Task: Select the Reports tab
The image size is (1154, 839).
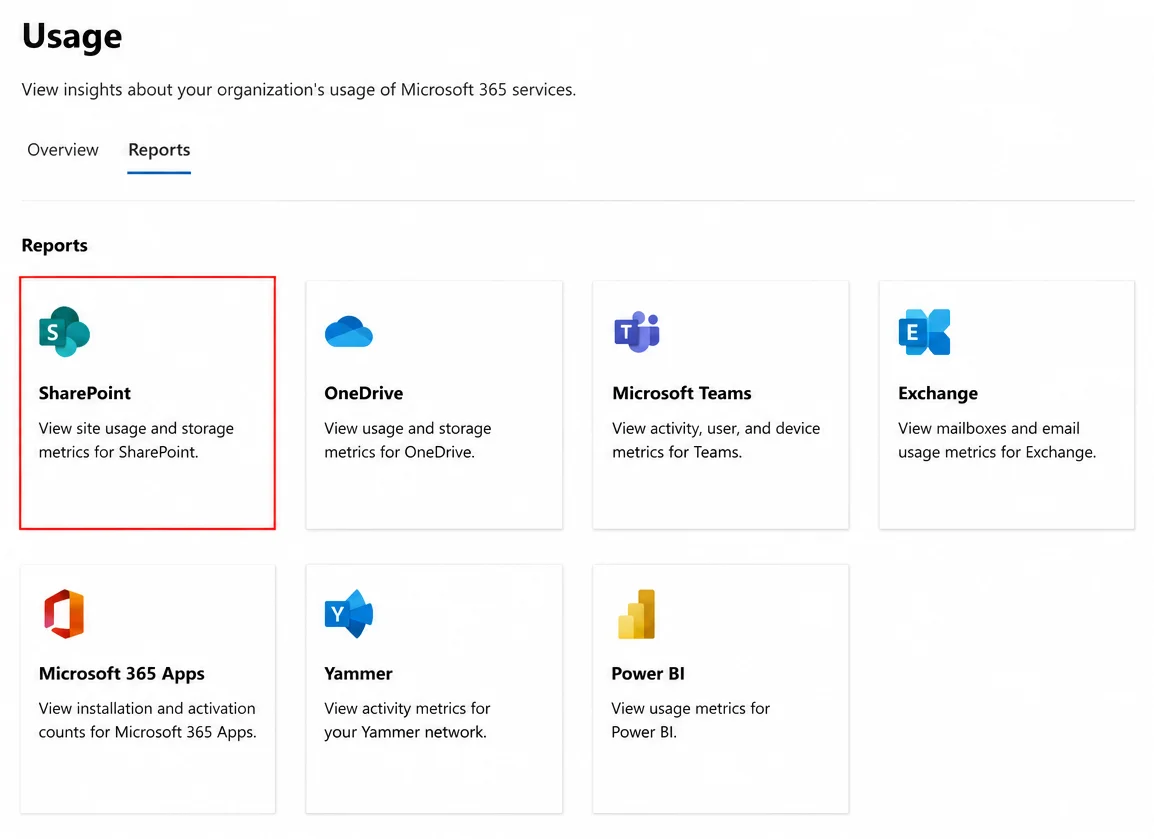Action: (159, 150)
